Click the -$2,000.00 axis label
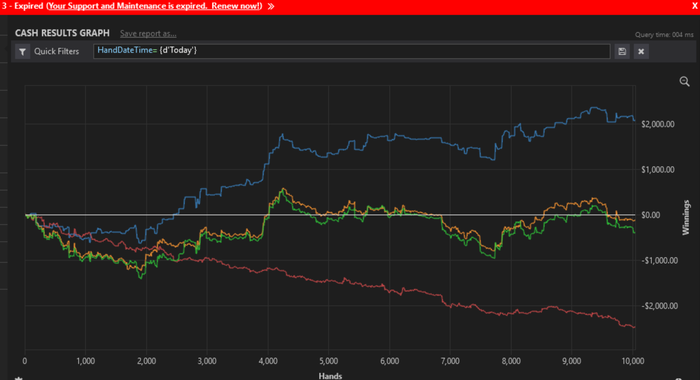The image size is (700, 380). coord(659,306)
